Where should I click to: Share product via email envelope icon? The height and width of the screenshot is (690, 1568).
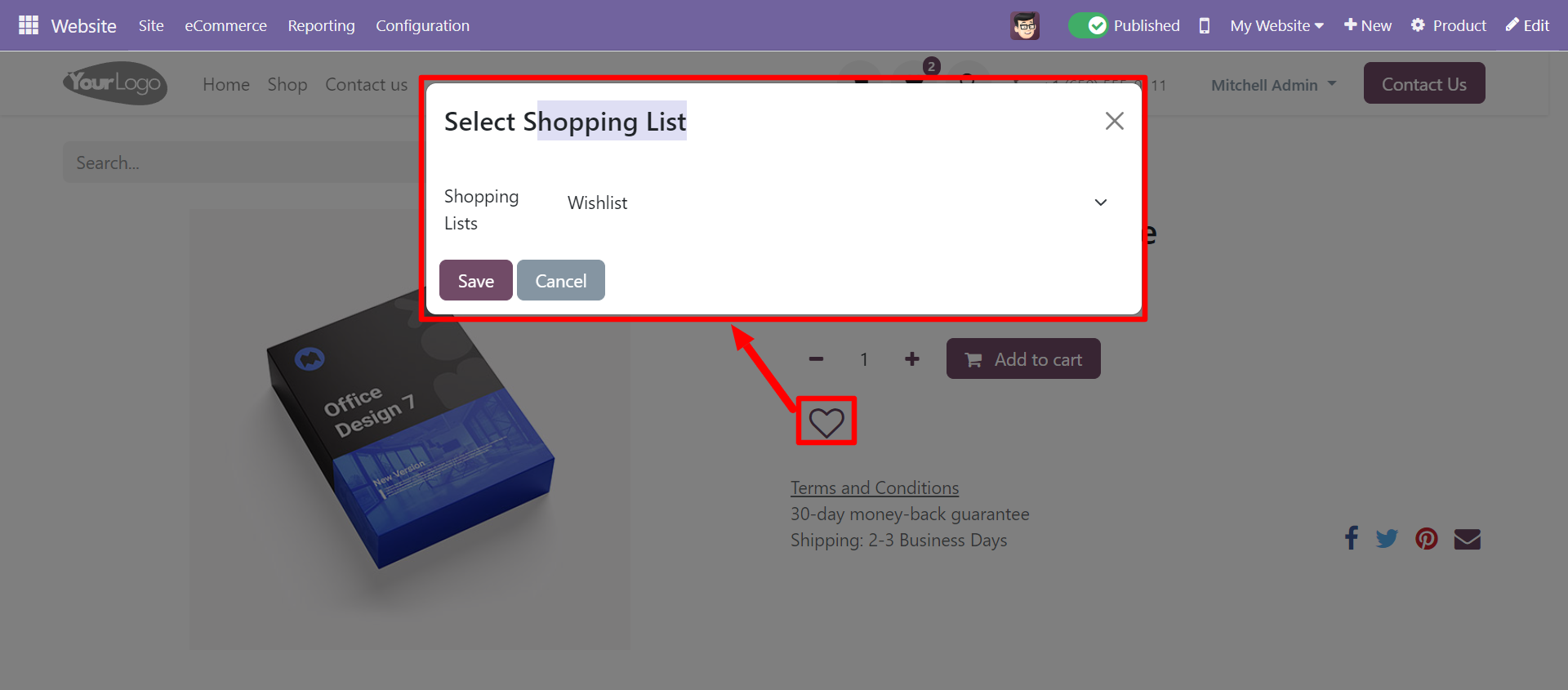[x=1468, y=539]
